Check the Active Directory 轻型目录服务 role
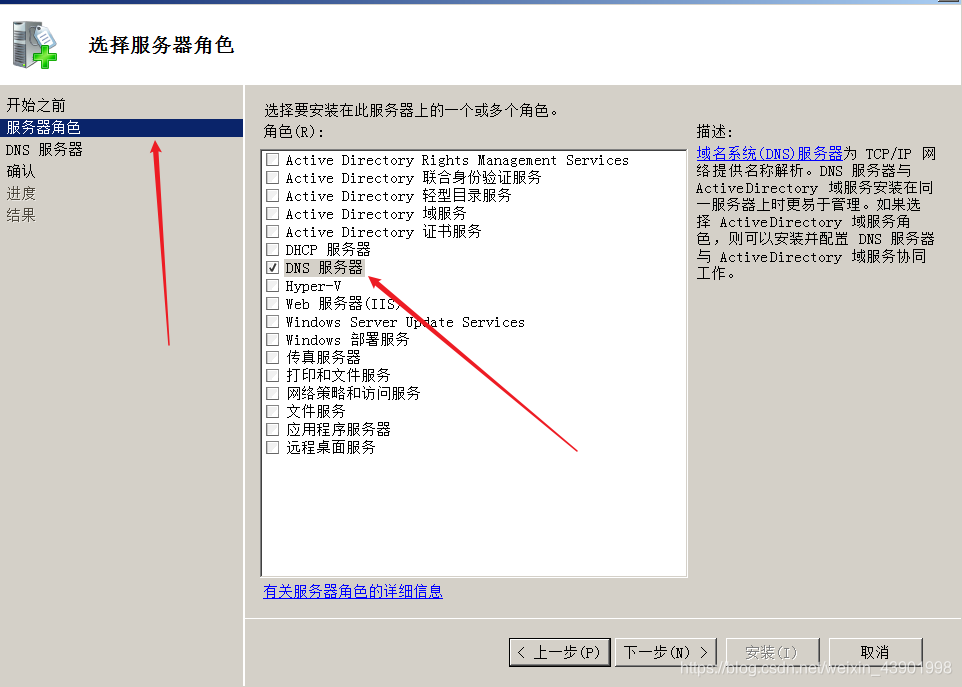Screen dimensions: 962x687 (272, 195)
